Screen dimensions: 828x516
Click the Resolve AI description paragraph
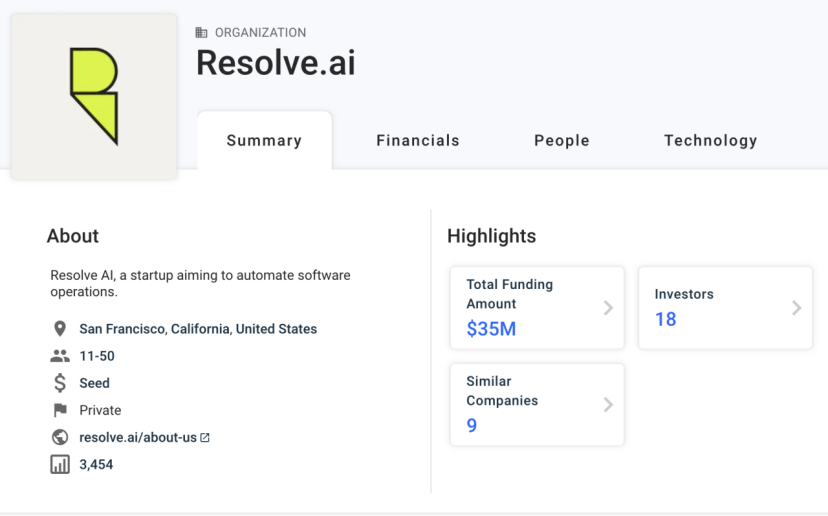(200, 283)
